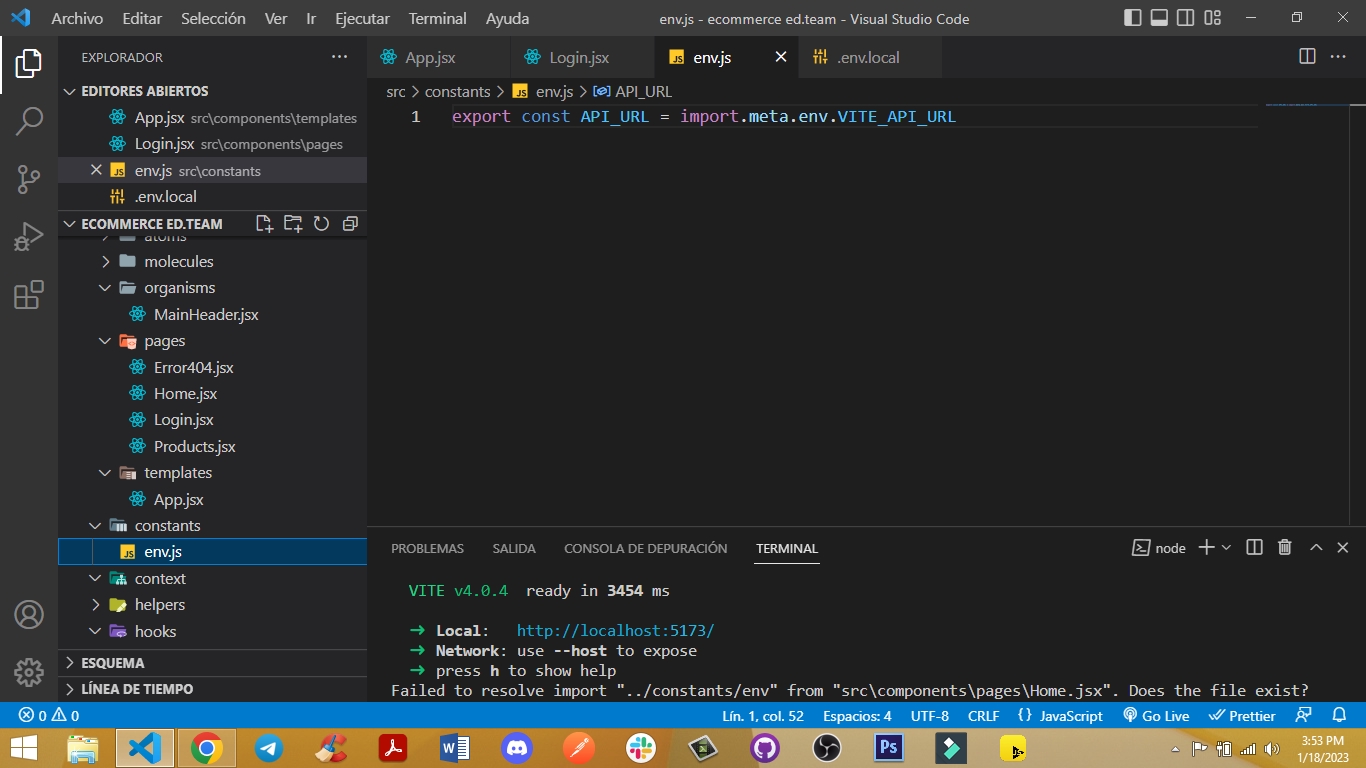
Task: Split the editor to the right
Action: click(1307, 57)
